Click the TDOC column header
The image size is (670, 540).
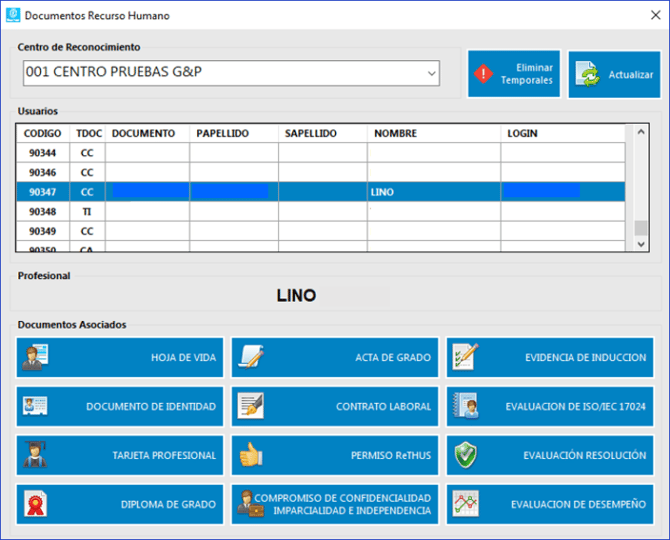click(88, 133)
